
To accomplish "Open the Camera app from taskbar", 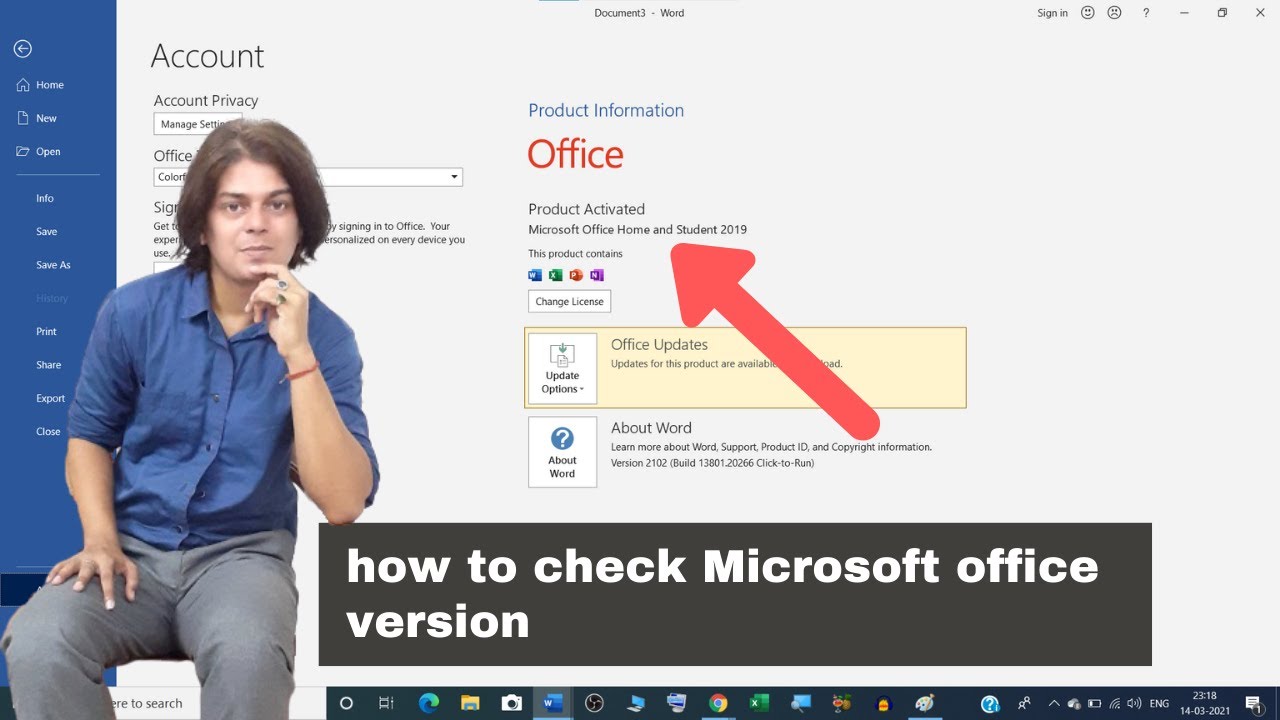I will tap(512, 703).
